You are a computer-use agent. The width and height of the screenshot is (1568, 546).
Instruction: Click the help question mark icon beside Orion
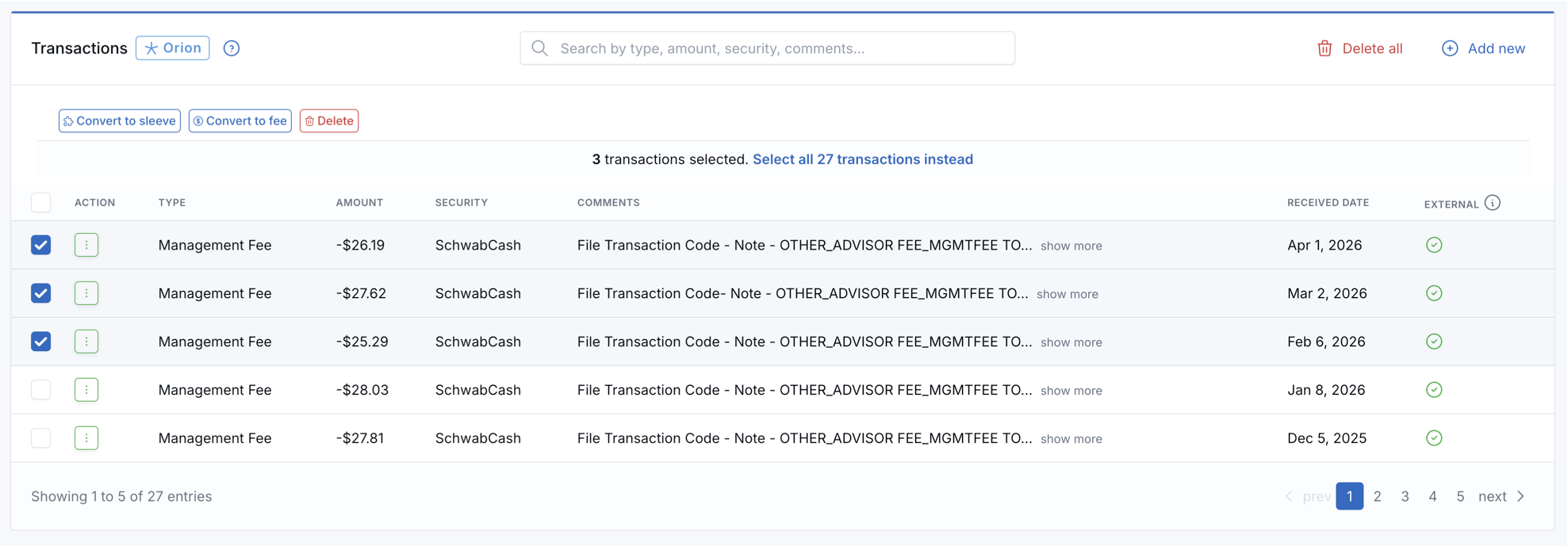[x=232, y=48]
